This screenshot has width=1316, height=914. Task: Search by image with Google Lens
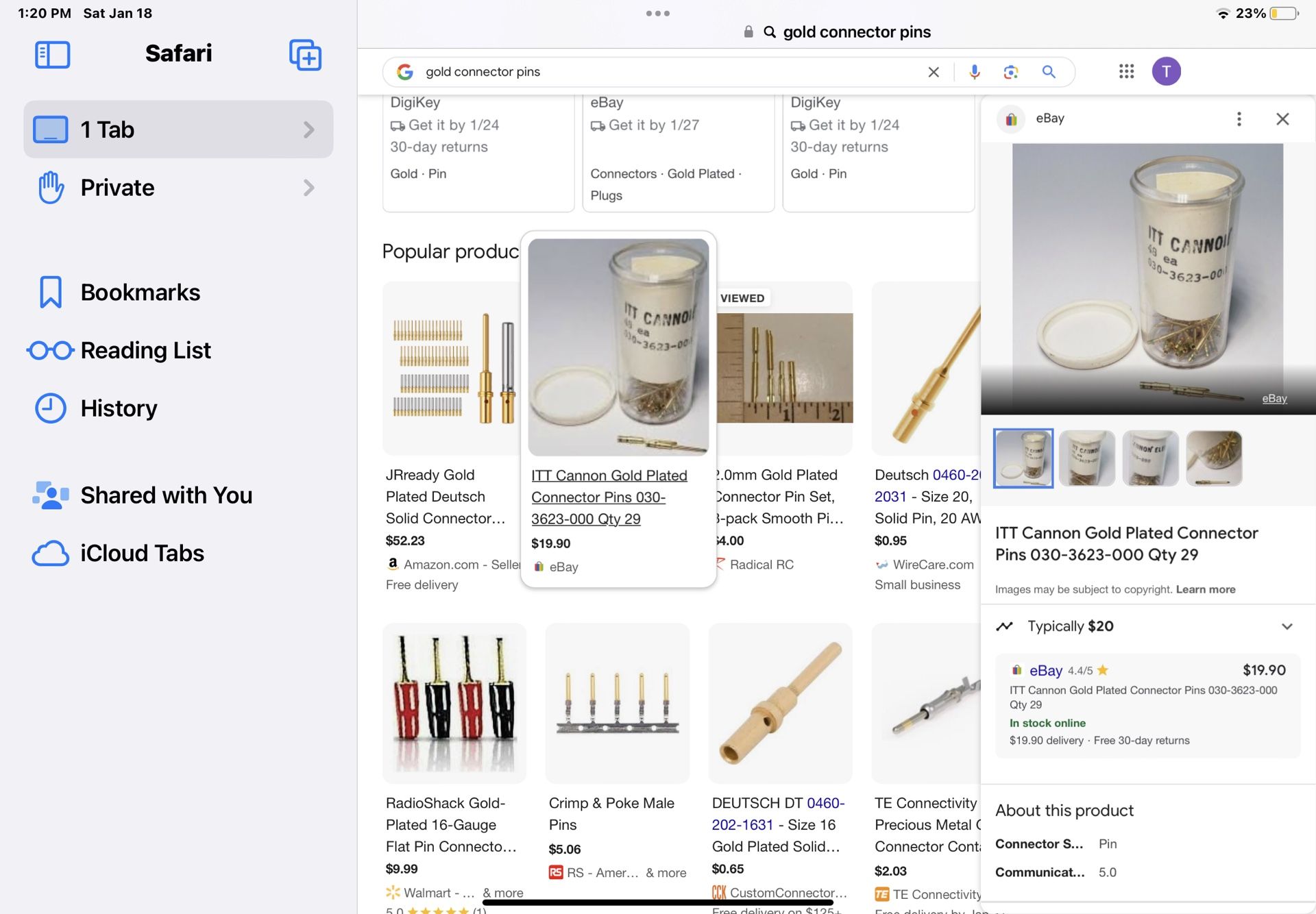point(1010,72)
